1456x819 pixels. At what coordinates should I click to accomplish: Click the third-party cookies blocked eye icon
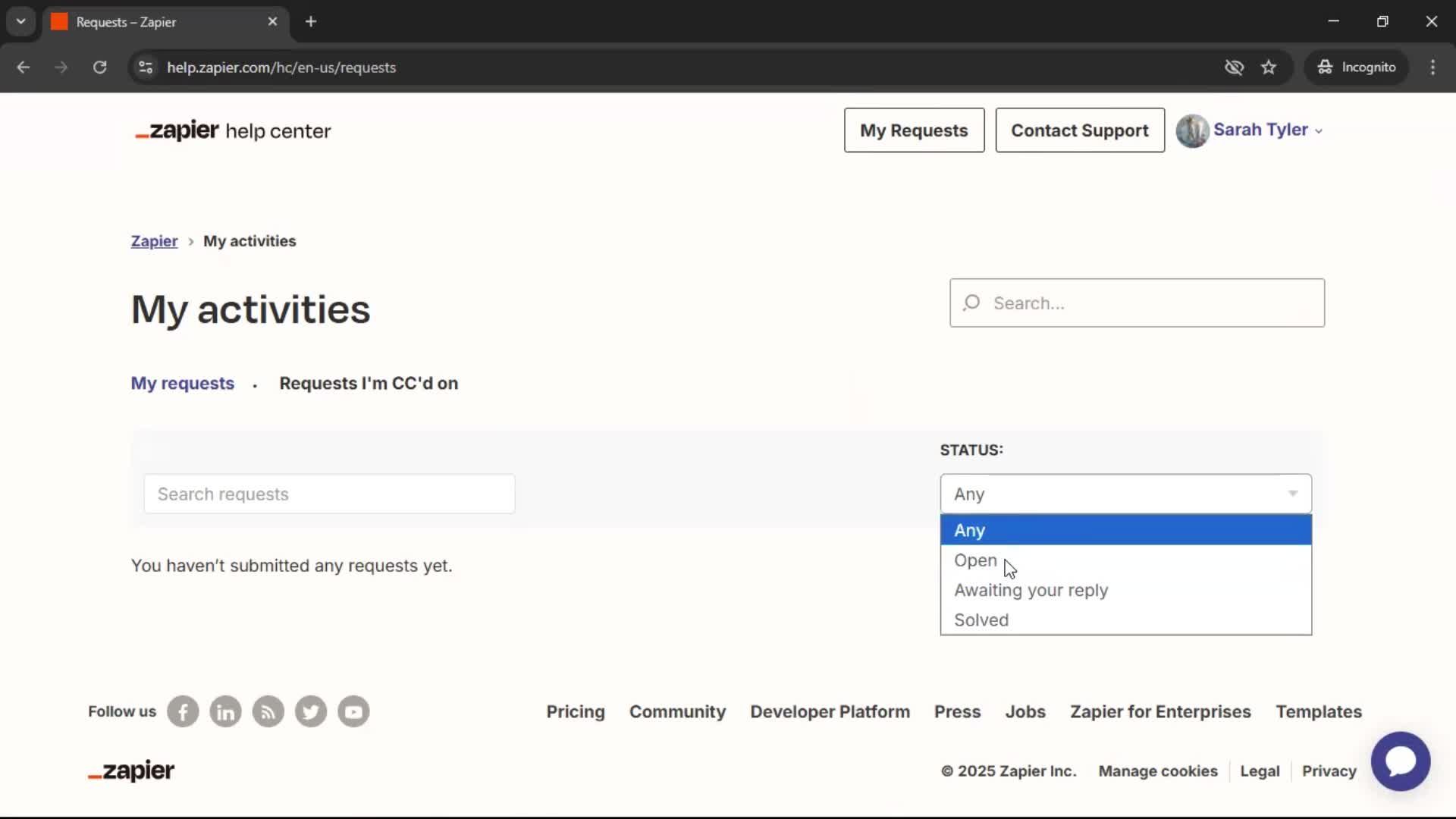pos(1234,67)
